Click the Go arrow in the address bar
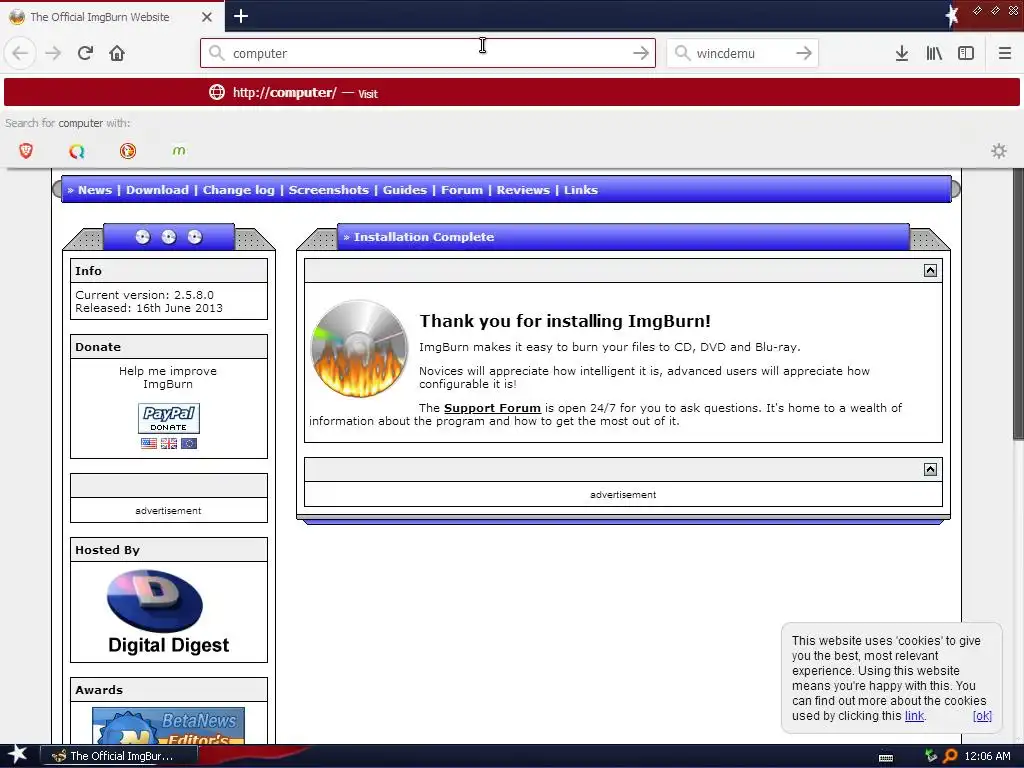This screenshot has height=768, width=1024. (x=641, y=53)
